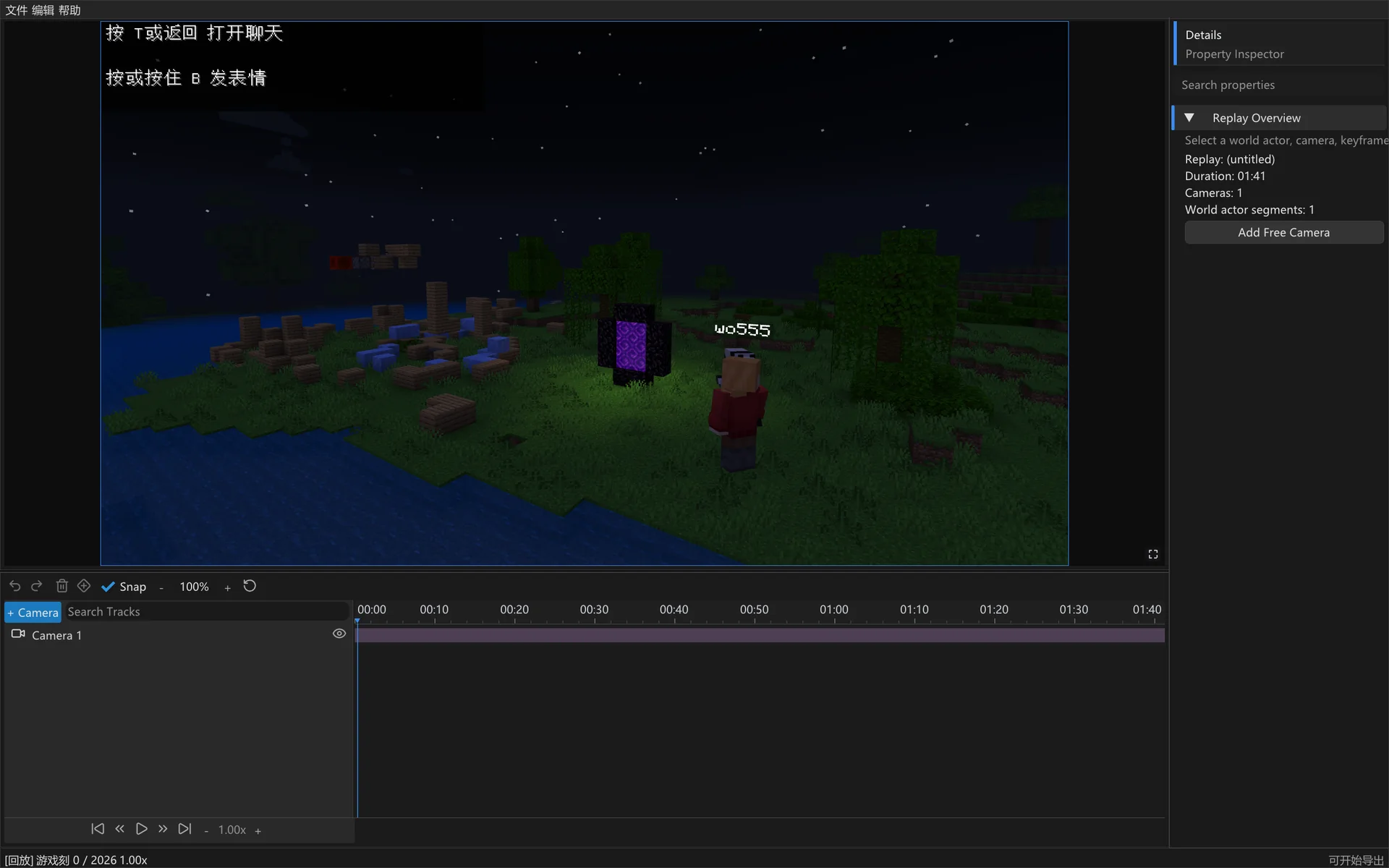Open the 编辑 menu
This screenshot has height=868, width=1389.
pyautogui.click(x=43, y=10)
